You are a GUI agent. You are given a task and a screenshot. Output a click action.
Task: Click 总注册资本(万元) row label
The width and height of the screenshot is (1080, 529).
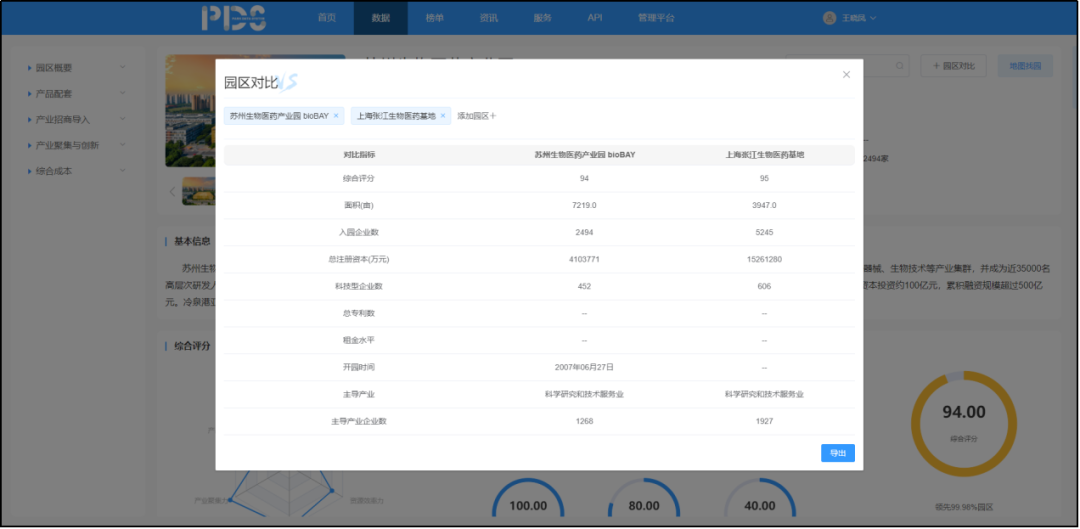click(x=360, y=260)
